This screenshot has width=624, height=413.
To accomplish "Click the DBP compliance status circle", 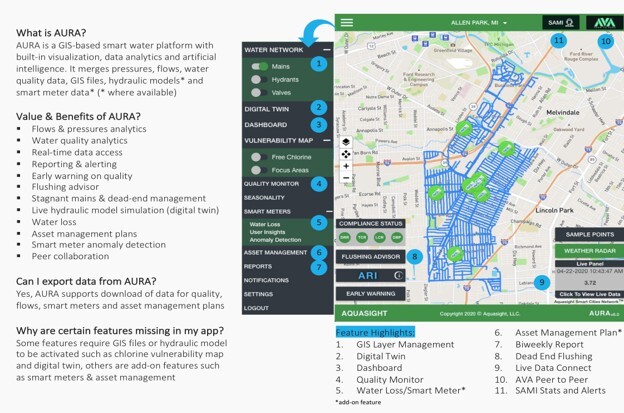I will coord(397,238).
